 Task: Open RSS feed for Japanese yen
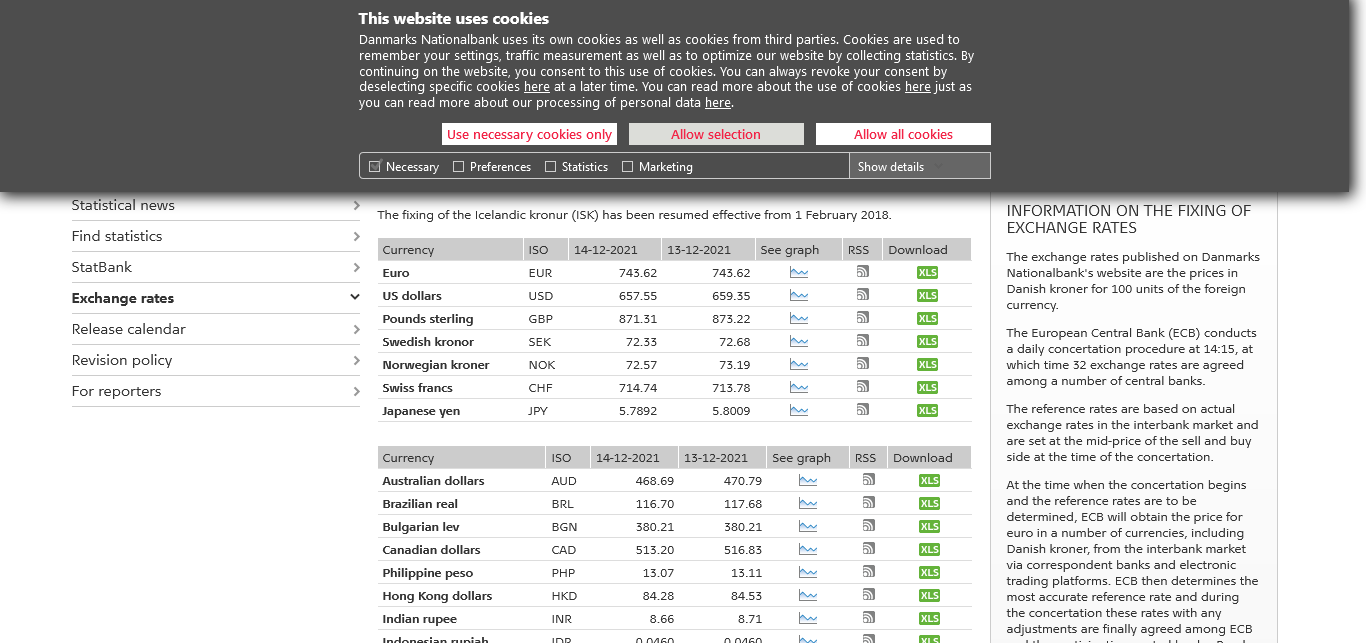(x=862, y=410)
